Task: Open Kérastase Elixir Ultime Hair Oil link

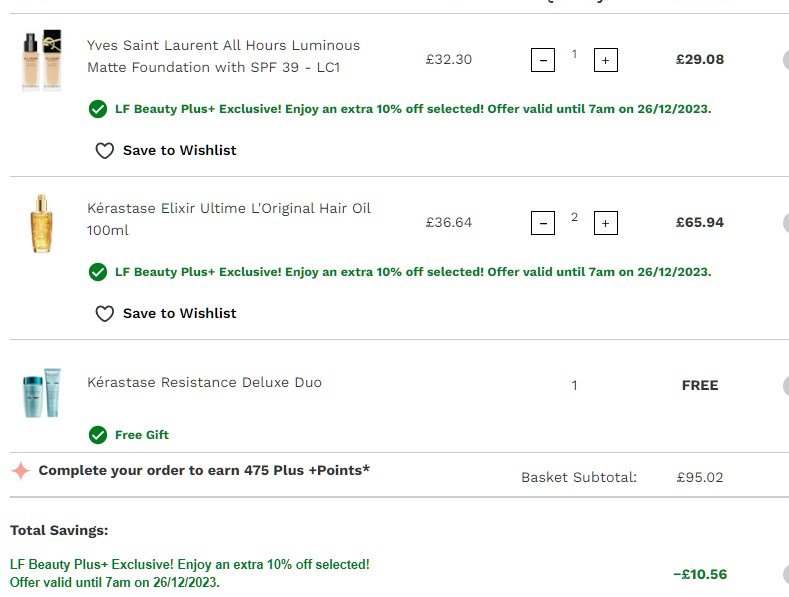Action: pyautogui.click(x=228, y=219)
